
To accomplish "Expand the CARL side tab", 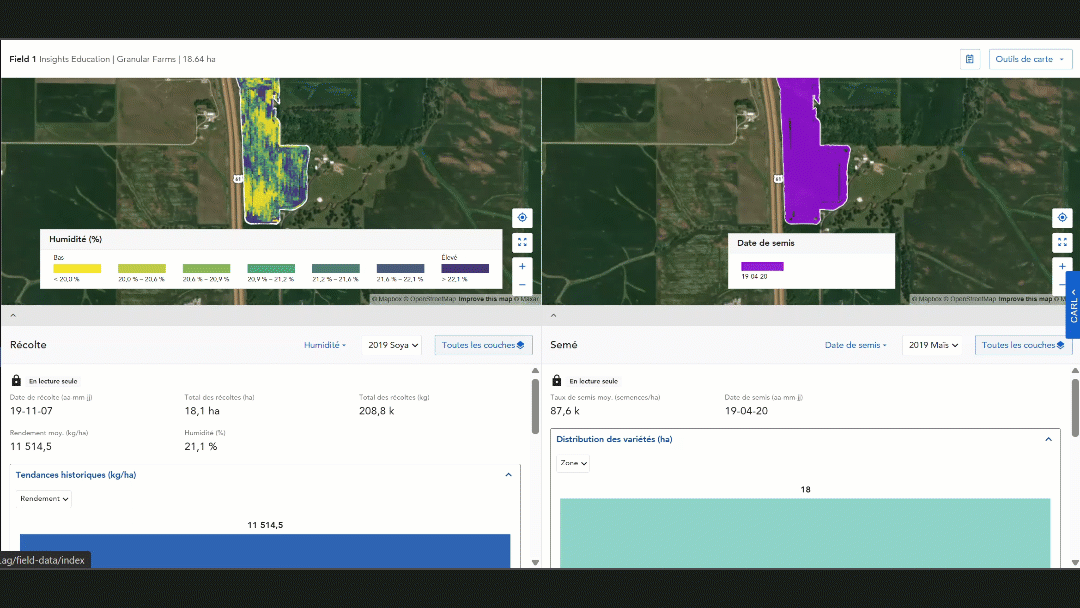I will click(x=1073, y=304).
